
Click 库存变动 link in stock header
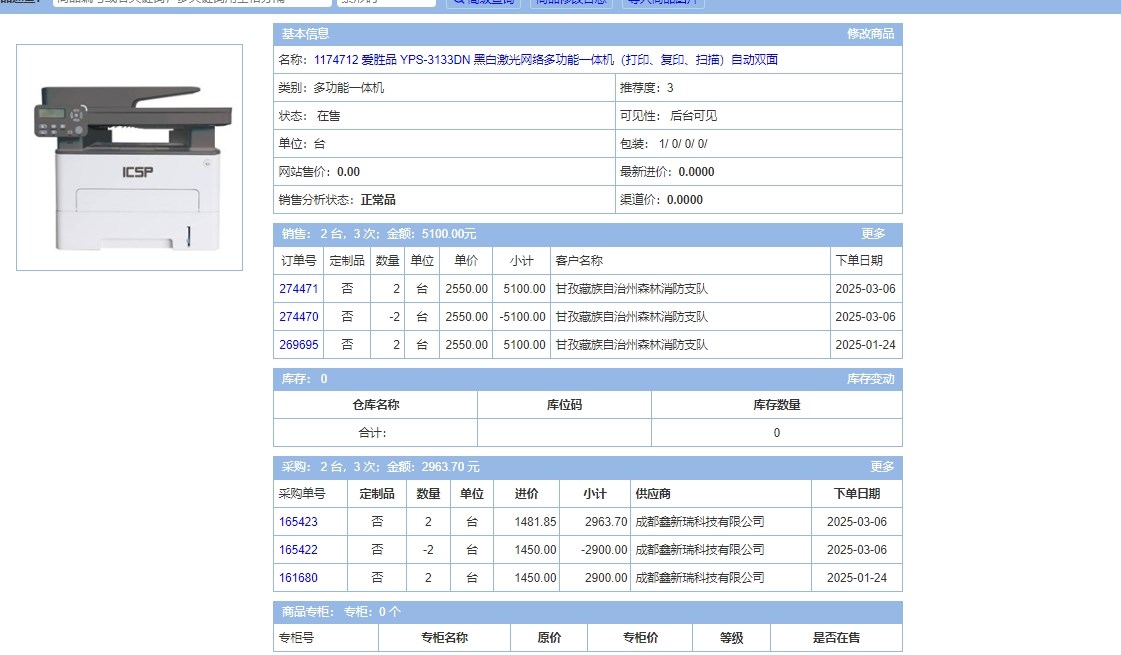870,379
